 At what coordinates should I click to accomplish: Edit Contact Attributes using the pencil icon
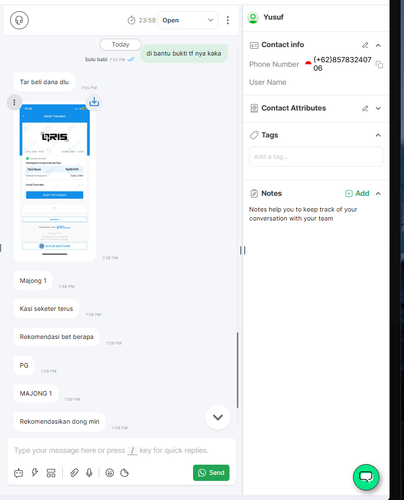(x=365, y=108)
